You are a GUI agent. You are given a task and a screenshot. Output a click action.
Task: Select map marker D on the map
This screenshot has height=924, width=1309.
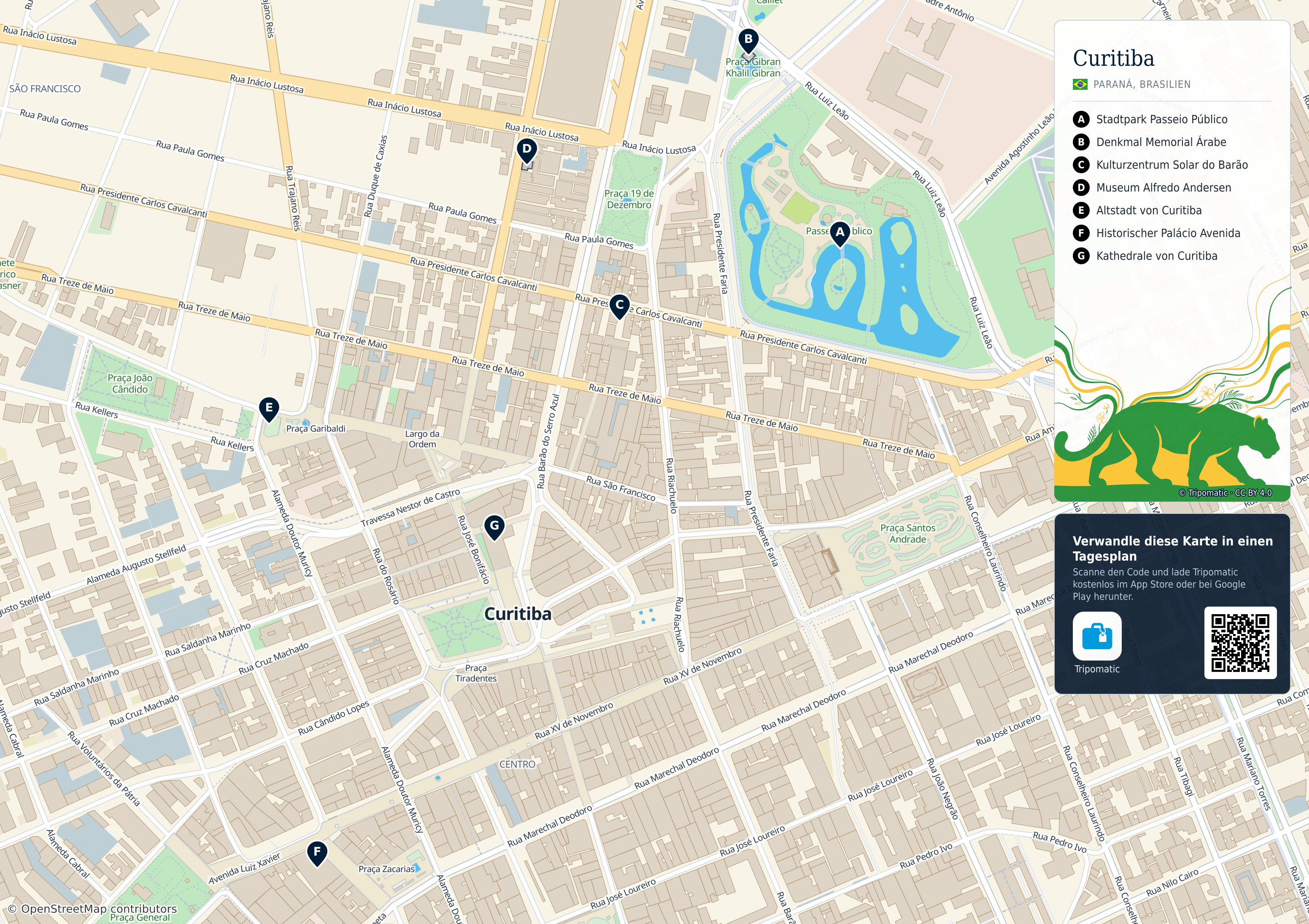[x=527, y=150]
